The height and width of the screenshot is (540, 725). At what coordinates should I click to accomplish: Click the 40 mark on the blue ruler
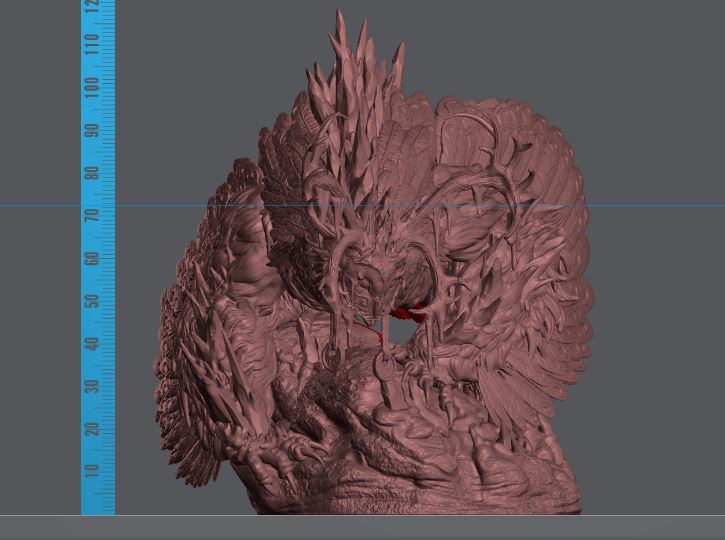[92, 344]
